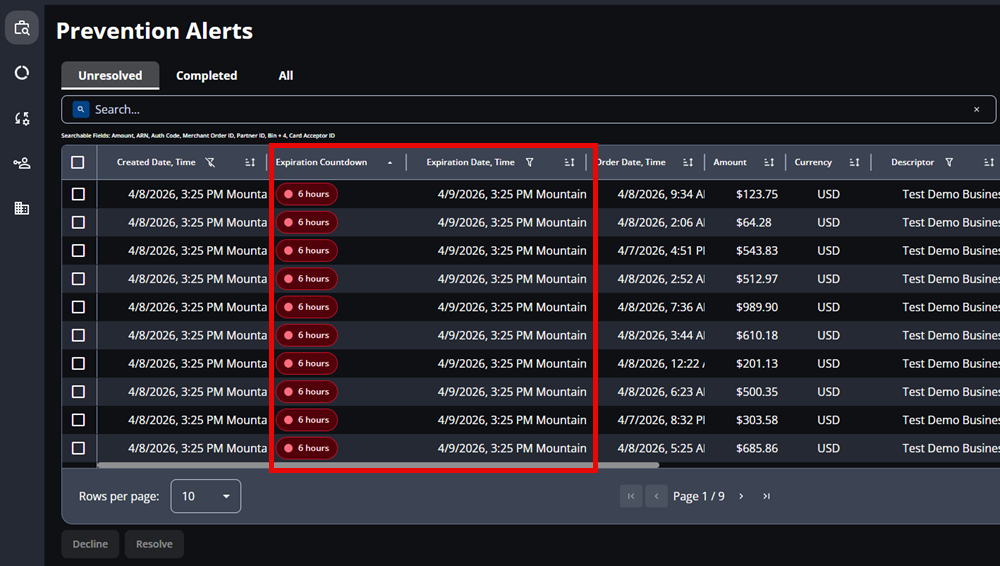Toggle the select-all header checkbox
Viewport: 1000px width, 566px height.
(x=78, y=162)
